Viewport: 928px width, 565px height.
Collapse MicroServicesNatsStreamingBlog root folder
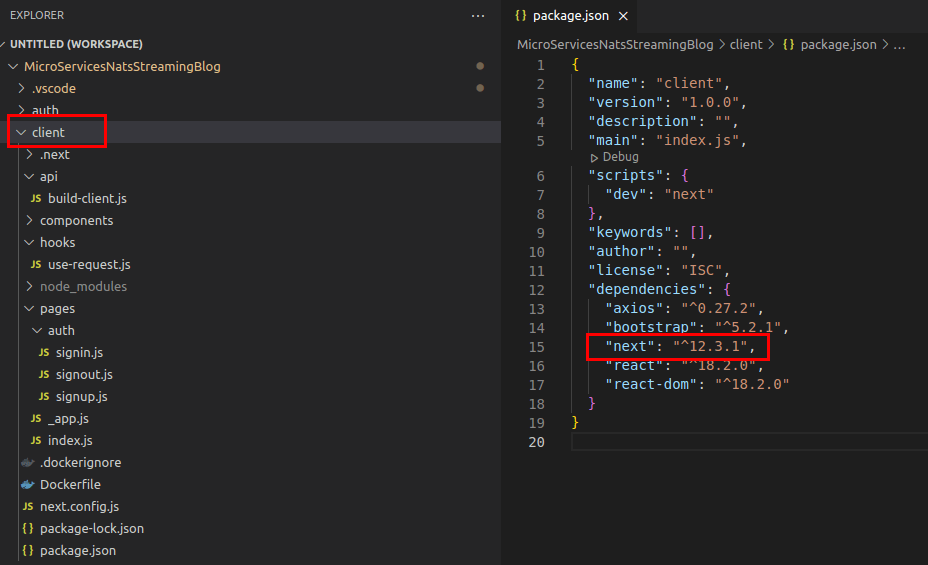[13, 67]
